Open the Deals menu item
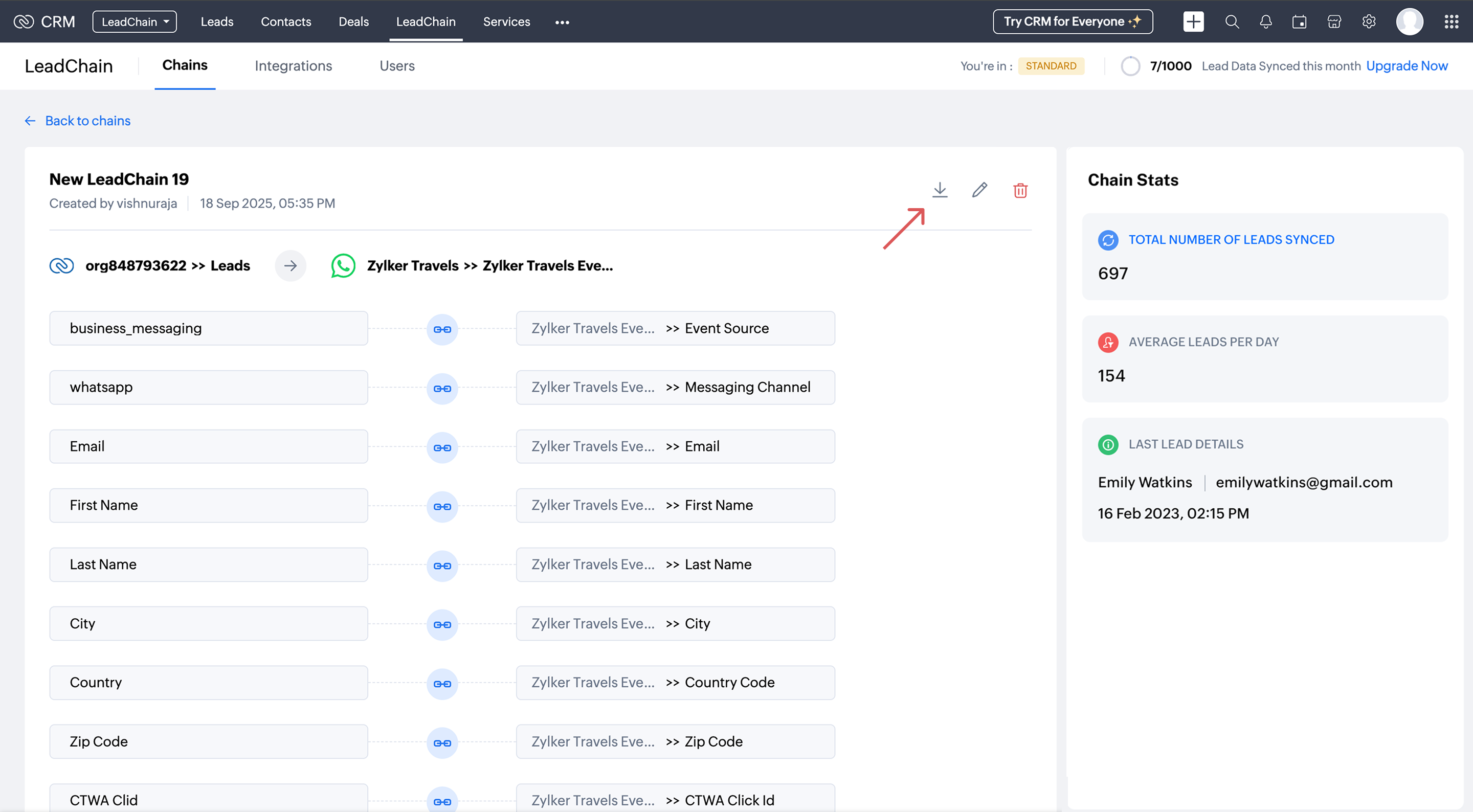 [353, 21]
